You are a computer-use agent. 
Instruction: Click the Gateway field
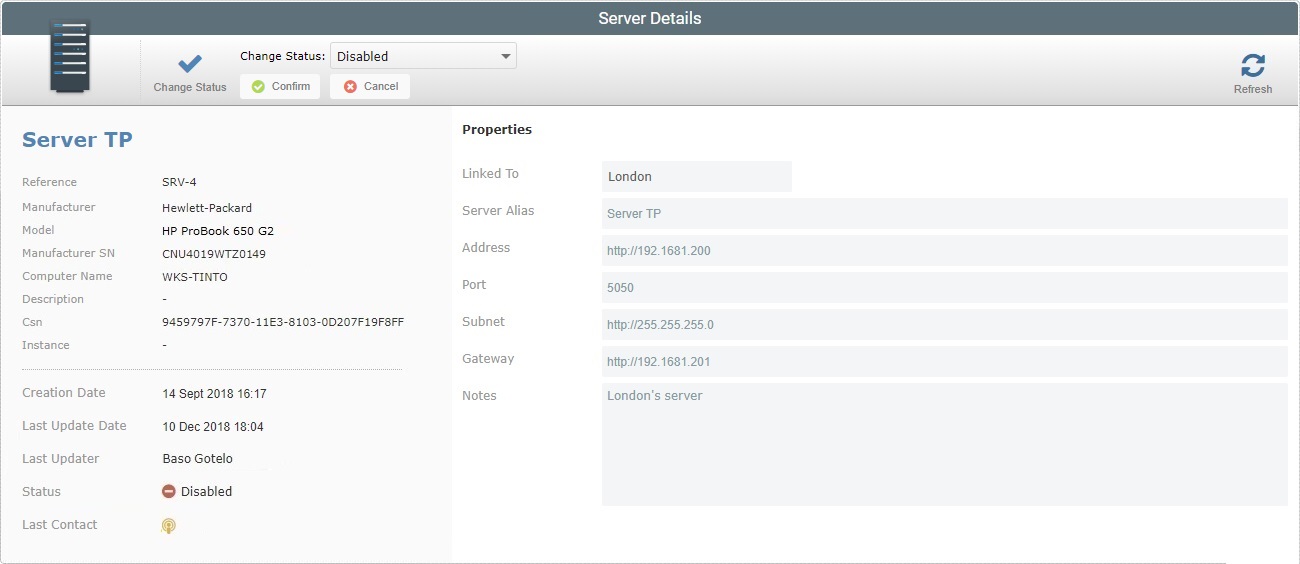coord(945,362)
